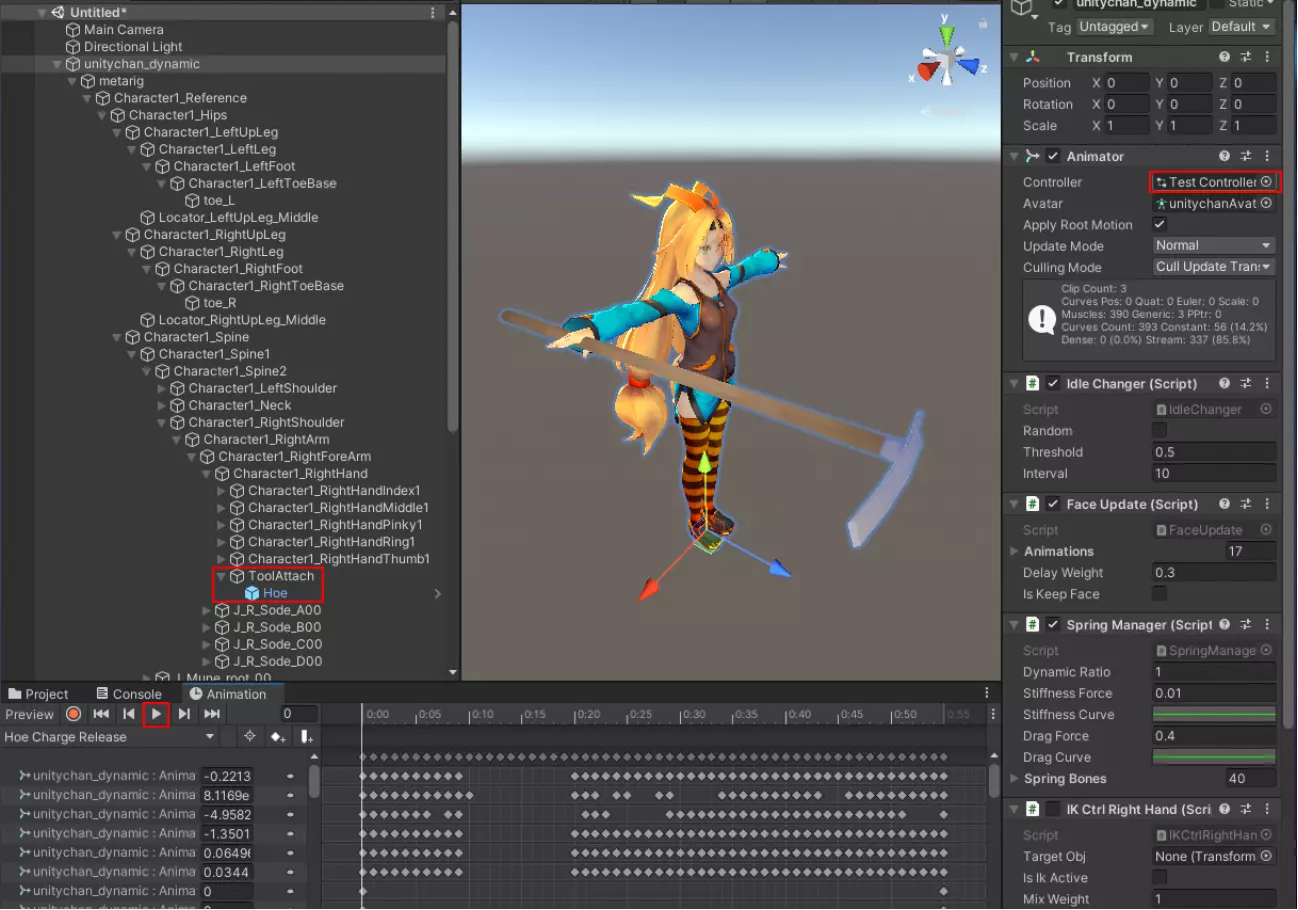Select the Hoe object in the hierarchy

(275, 593)
